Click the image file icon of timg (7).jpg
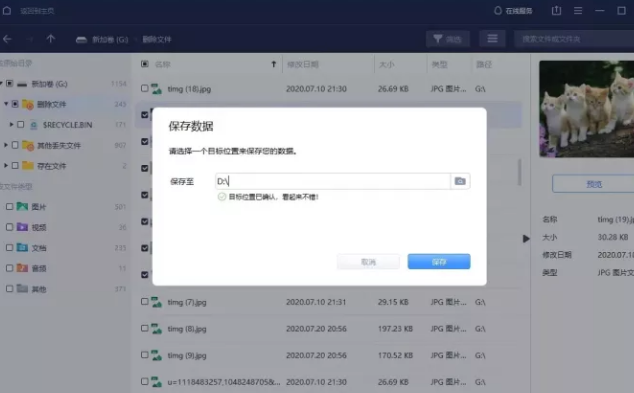 click(156, 302)
